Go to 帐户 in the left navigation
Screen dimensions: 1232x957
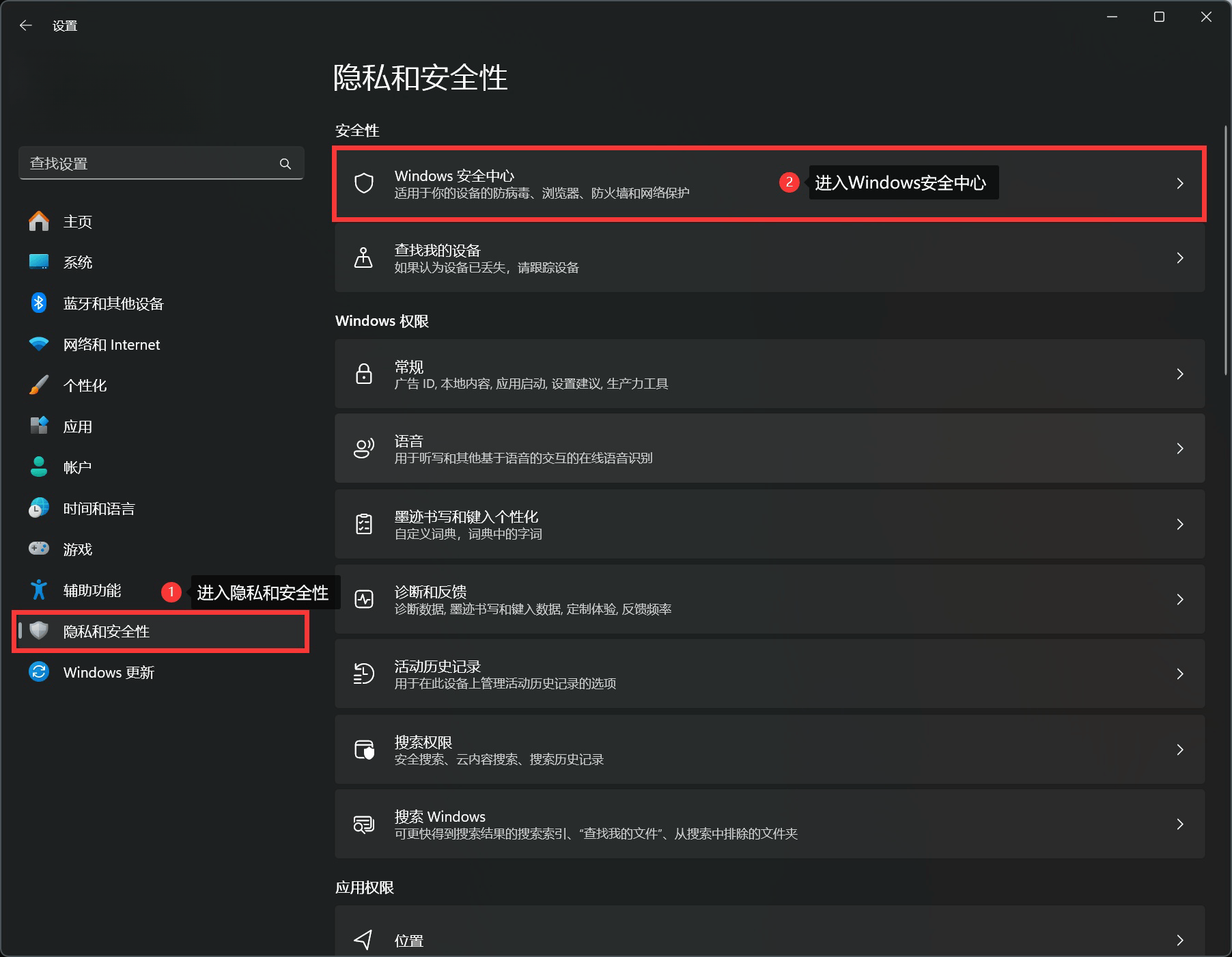[77, 468]
